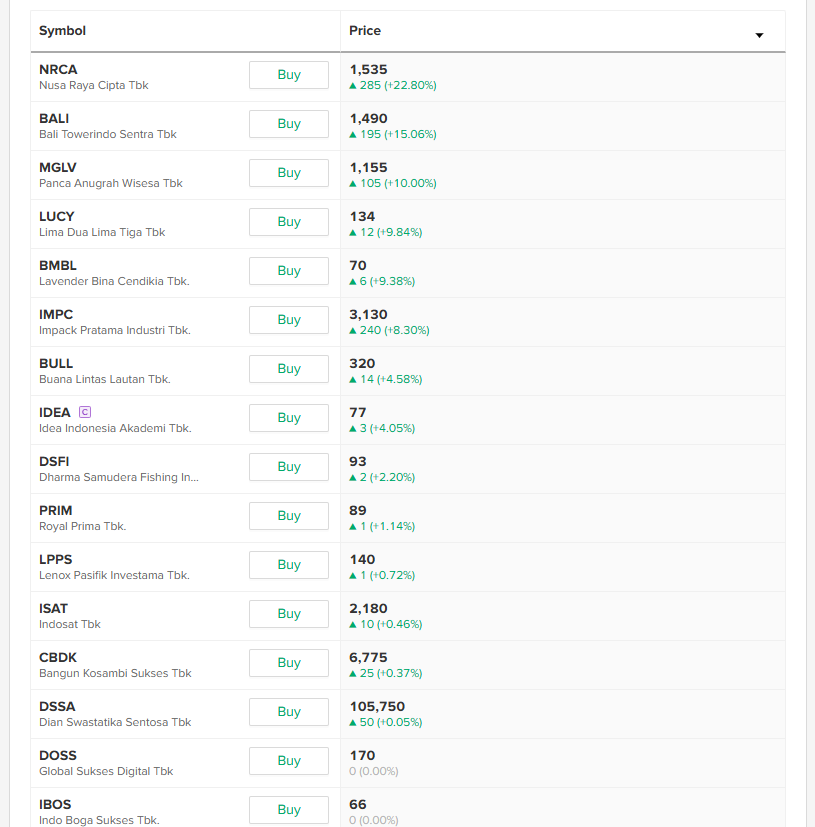
Task: Click the purple C badge next to IDEA
Action: 85,412
